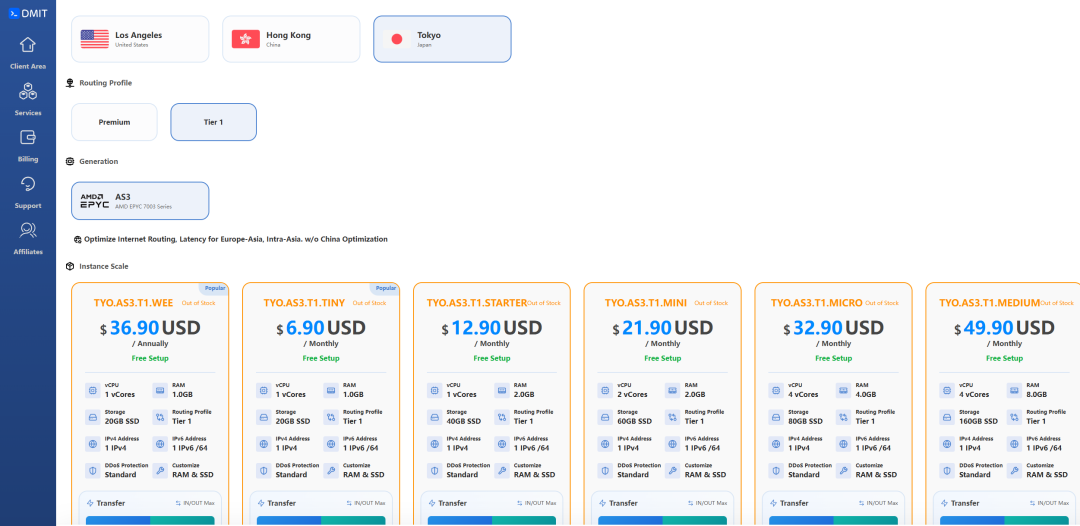Click the Generation section icon
Viewport: 1080px width, 526px height.
click(x=70, y=161)
